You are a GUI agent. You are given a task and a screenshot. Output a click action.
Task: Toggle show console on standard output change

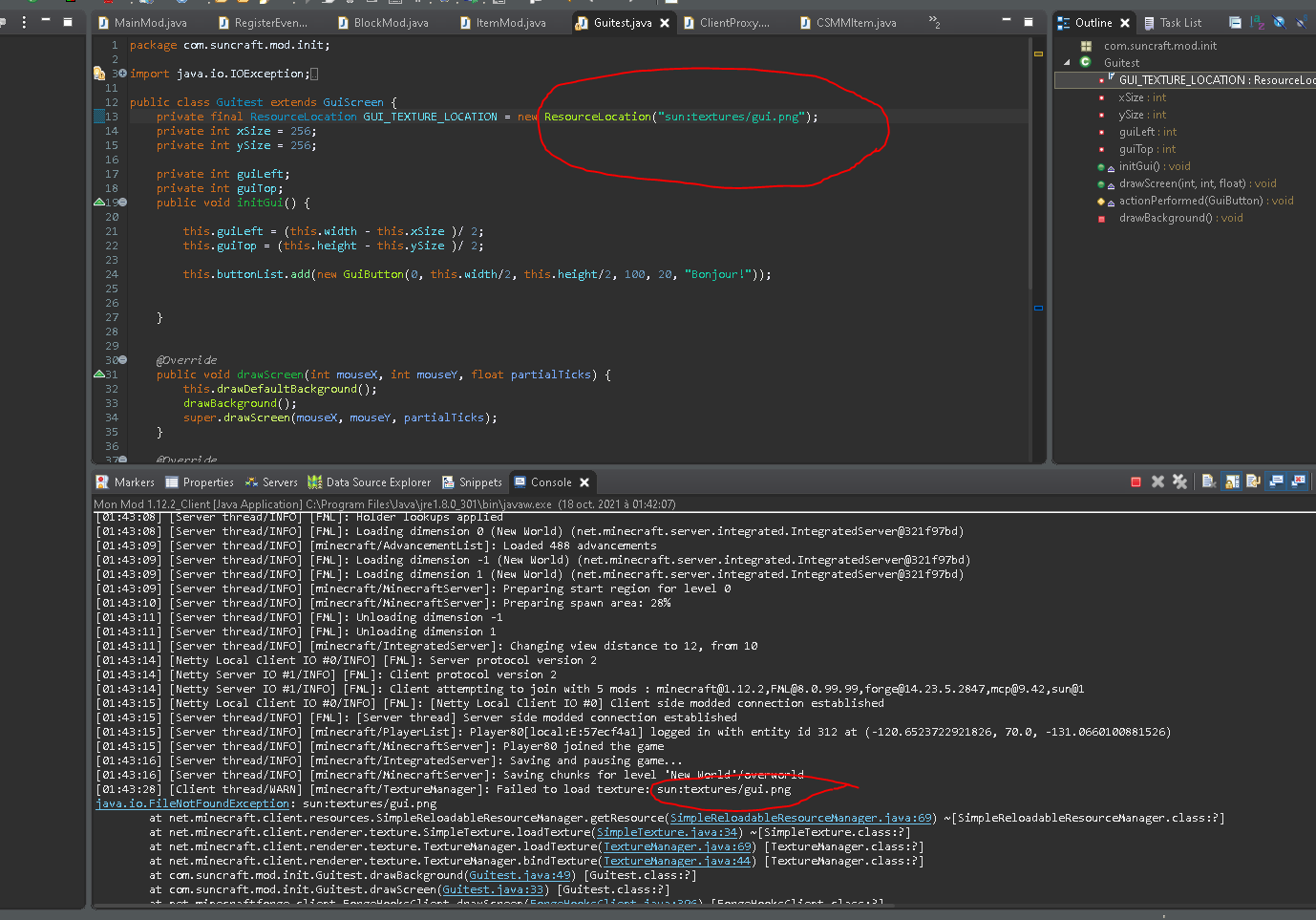[x=1276, y=482]
